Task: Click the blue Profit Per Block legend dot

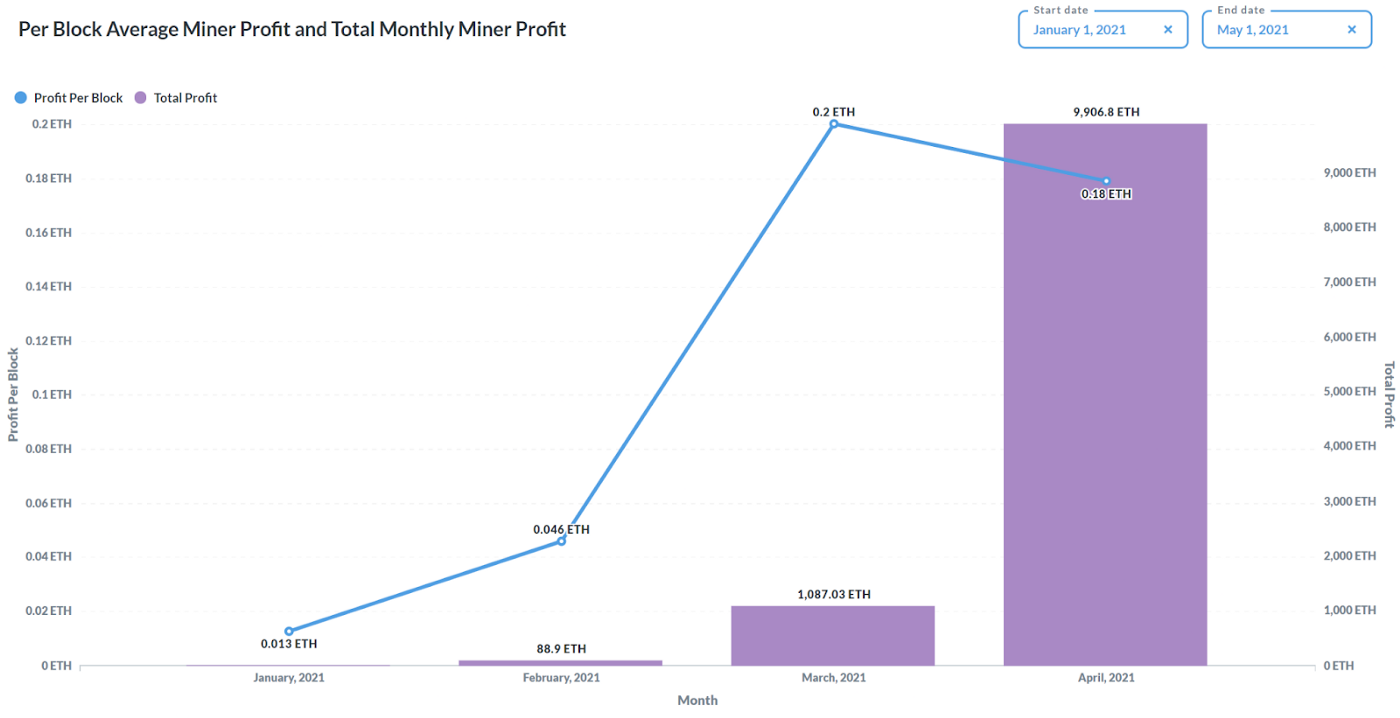Action: tap(21, 98)
